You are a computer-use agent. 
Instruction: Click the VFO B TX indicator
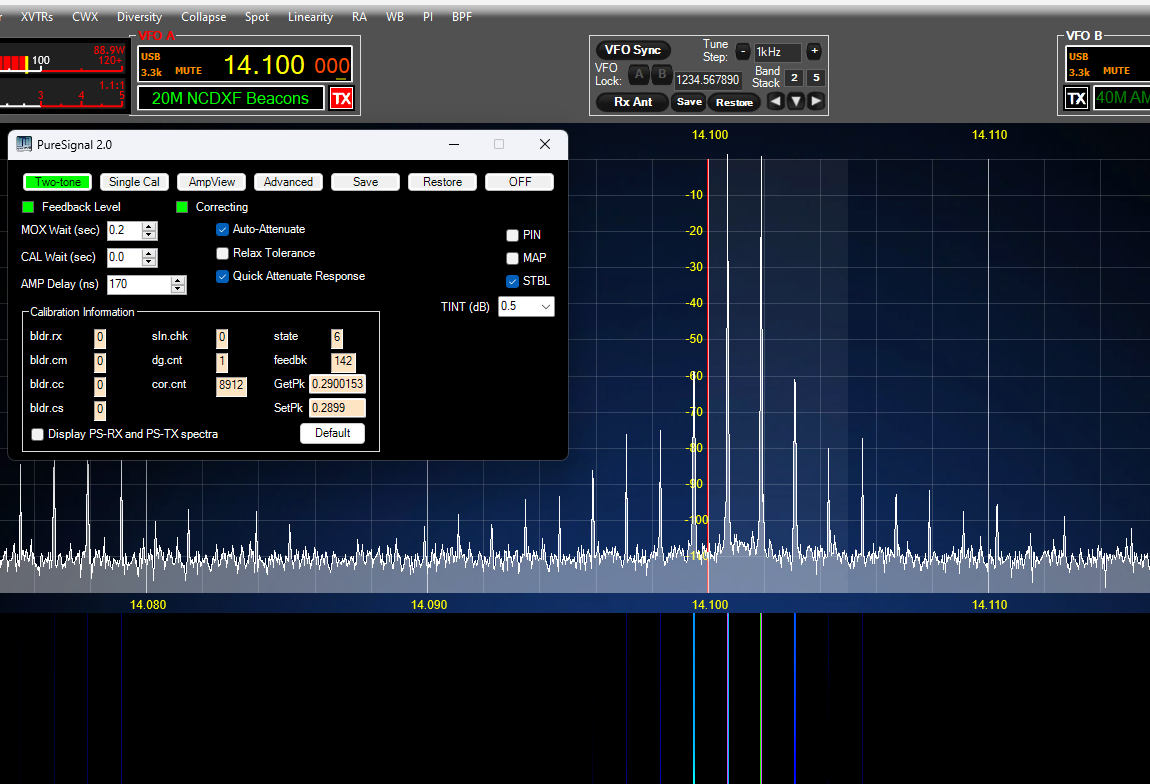tap(1076, 98)
